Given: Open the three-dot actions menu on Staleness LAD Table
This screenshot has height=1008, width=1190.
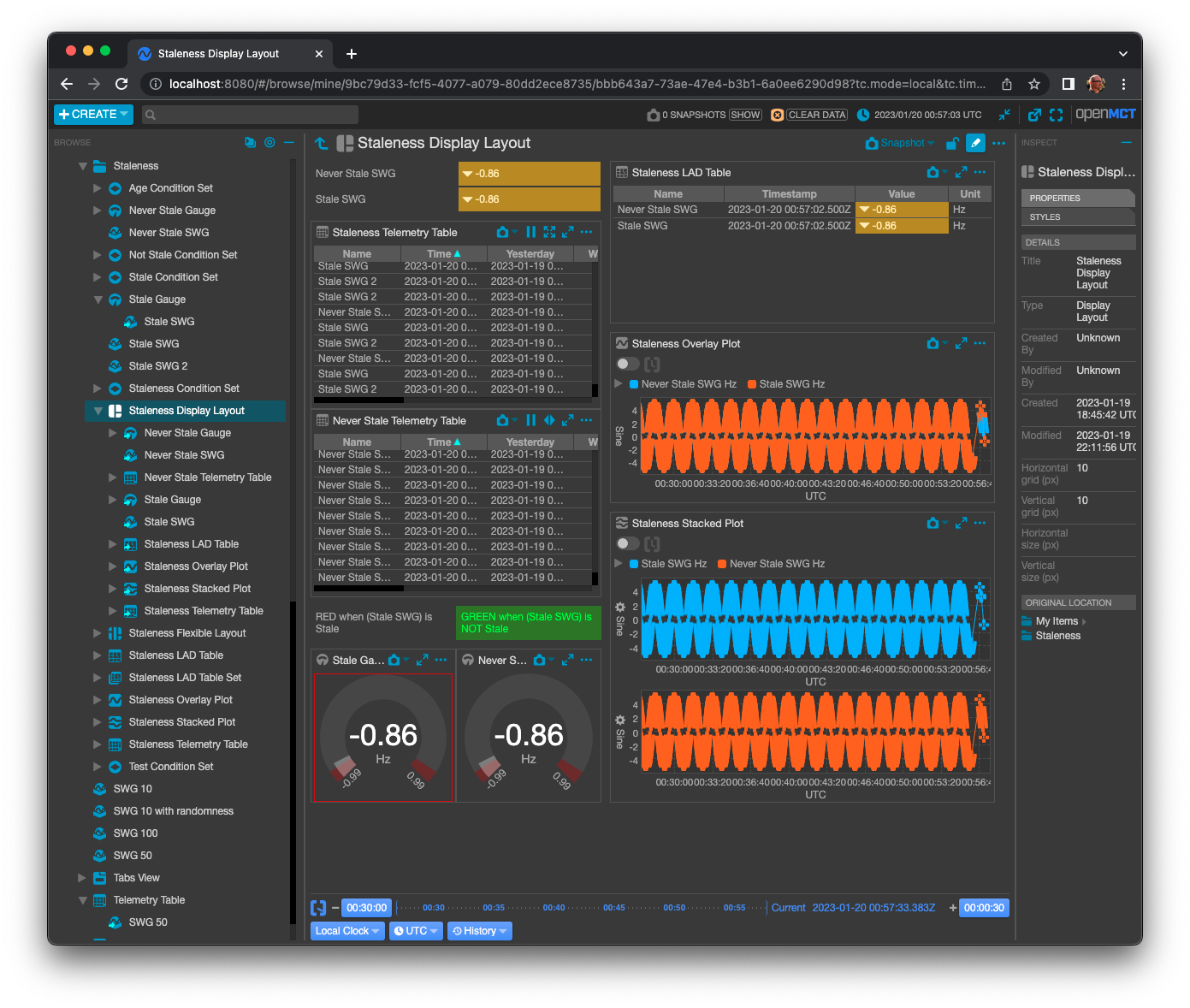Looking at the screenshot, I should (980, 172).
